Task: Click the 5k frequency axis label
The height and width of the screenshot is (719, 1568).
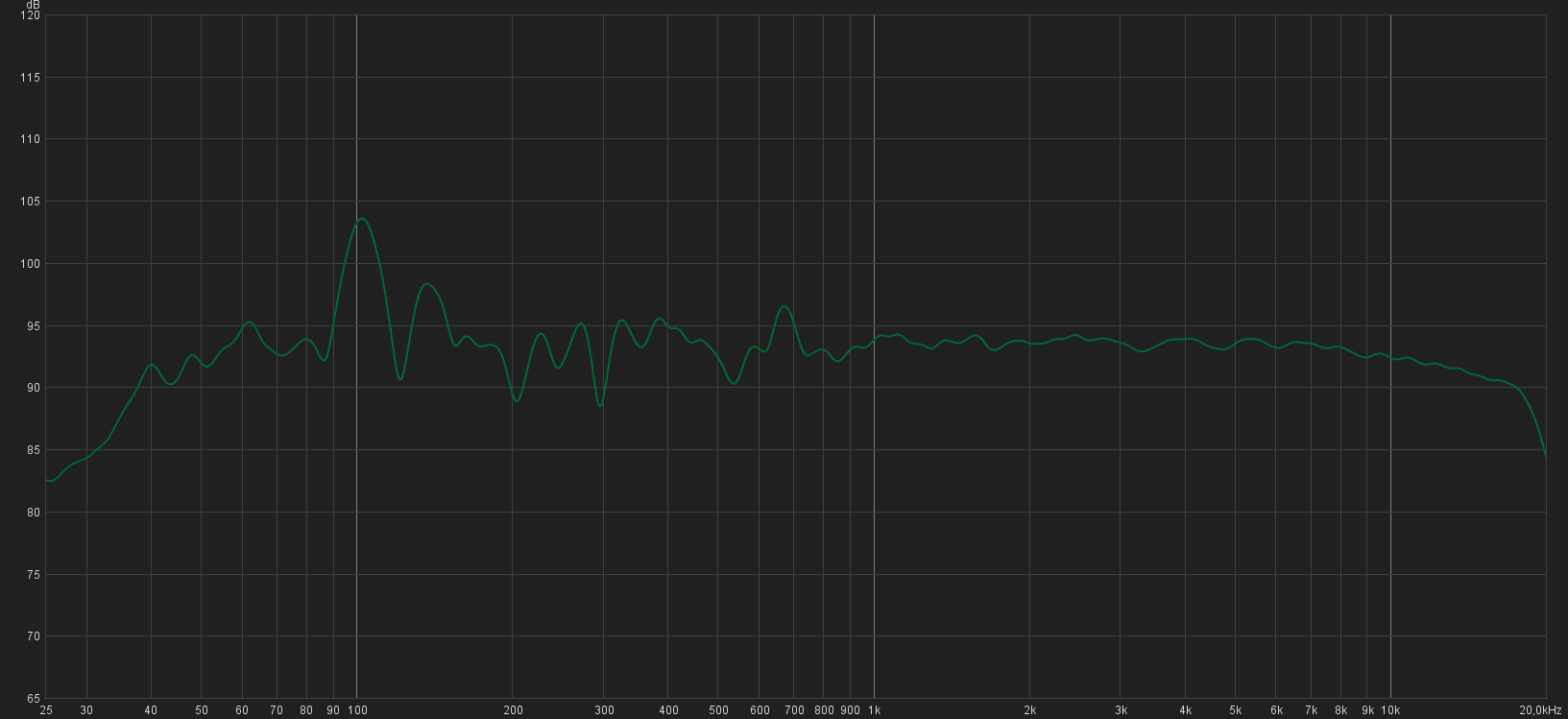Action: 1235,710
